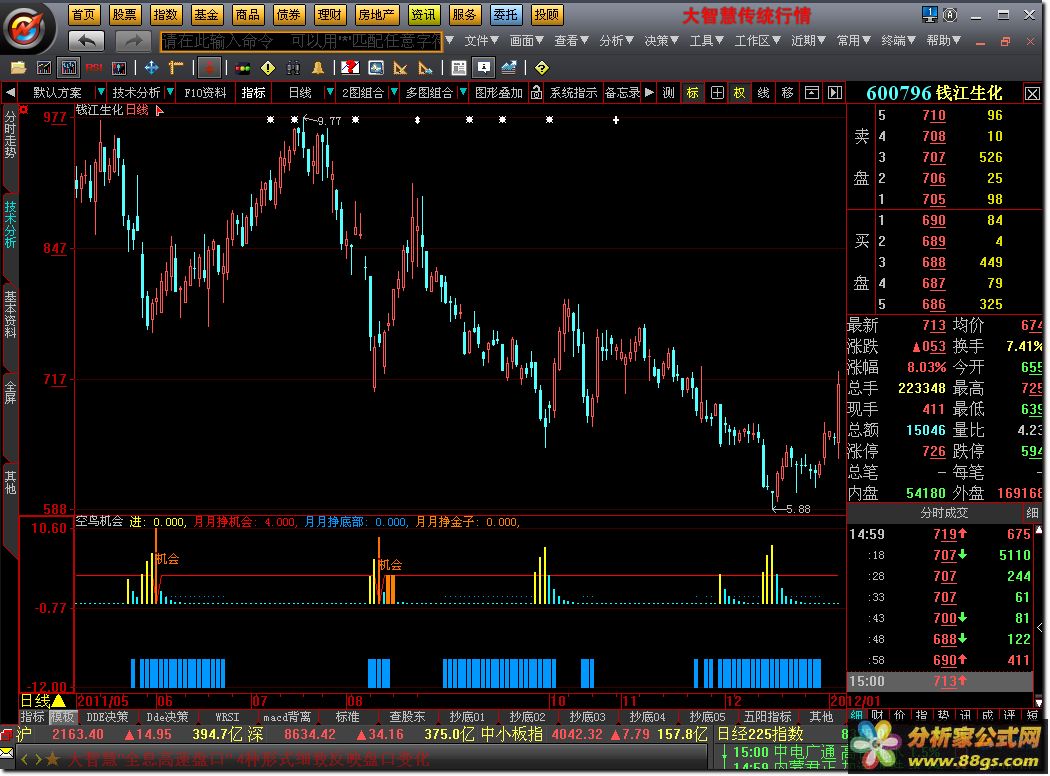This screenshot has width=1050, height=776.
Task: Toggle the 指标 indicator button
Action: tap(254, 92)
